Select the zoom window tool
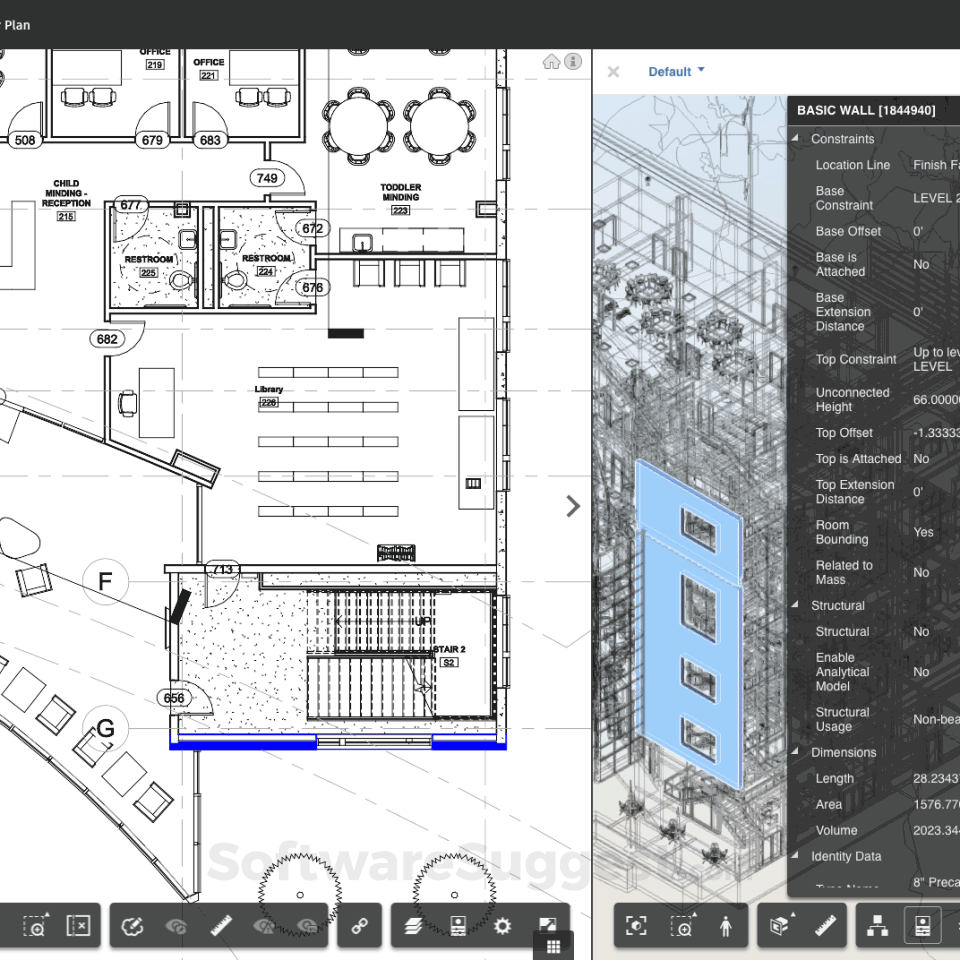 tap(35, 925)
